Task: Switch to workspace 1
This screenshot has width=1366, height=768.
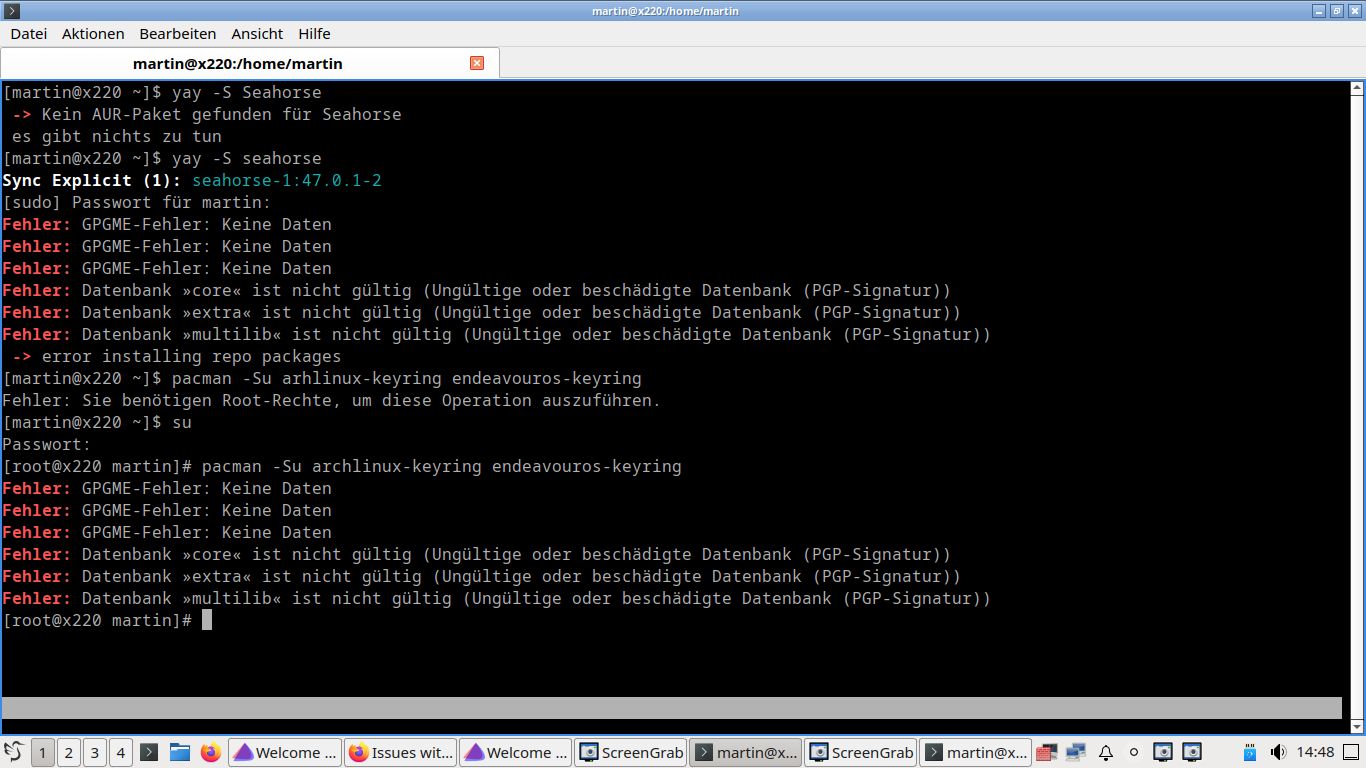Action: [x=43, y=752]
